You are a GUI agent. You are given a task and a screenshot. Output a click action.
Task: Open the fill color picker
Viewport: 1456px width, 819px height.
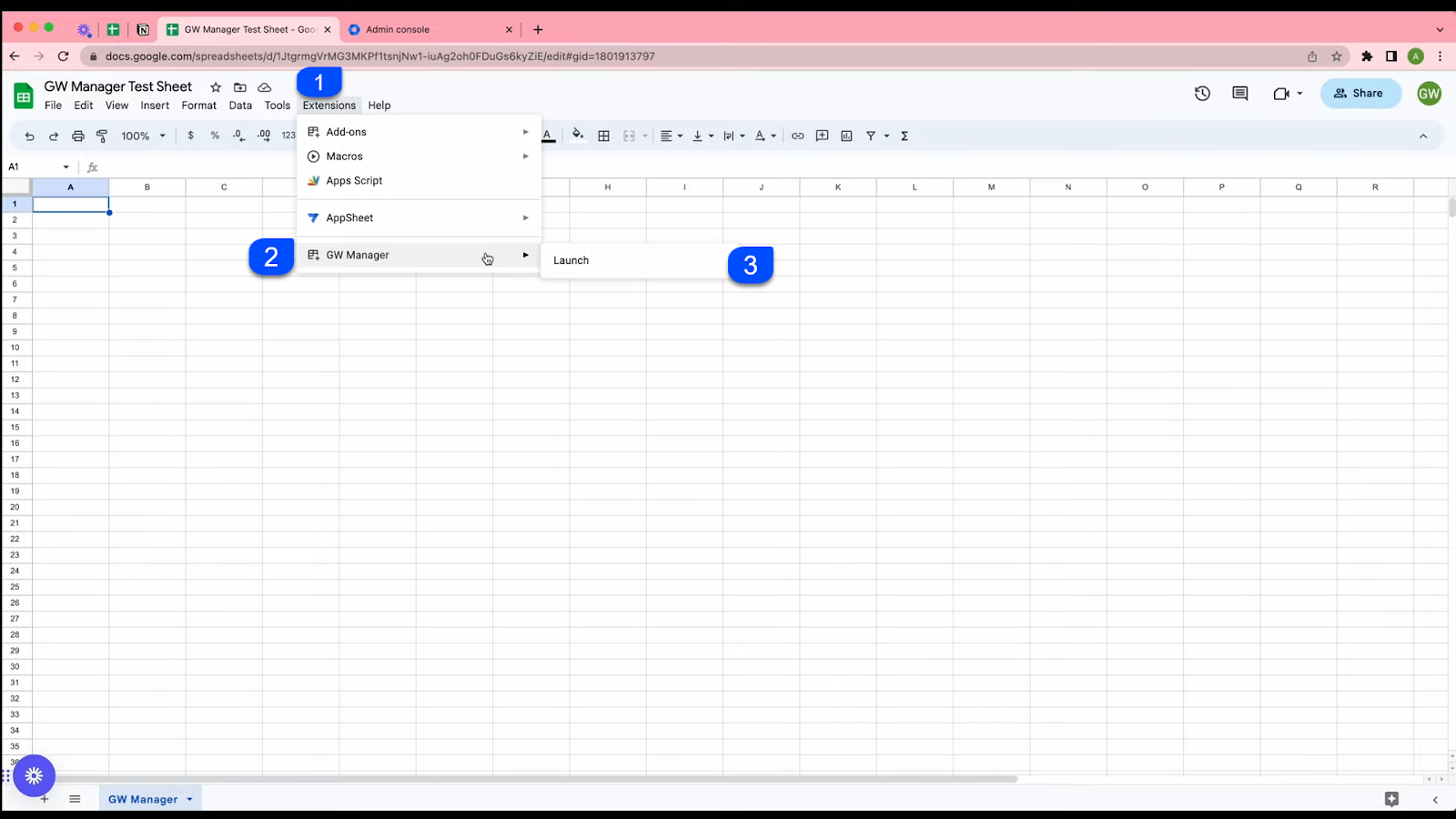[x=578, y=136]
